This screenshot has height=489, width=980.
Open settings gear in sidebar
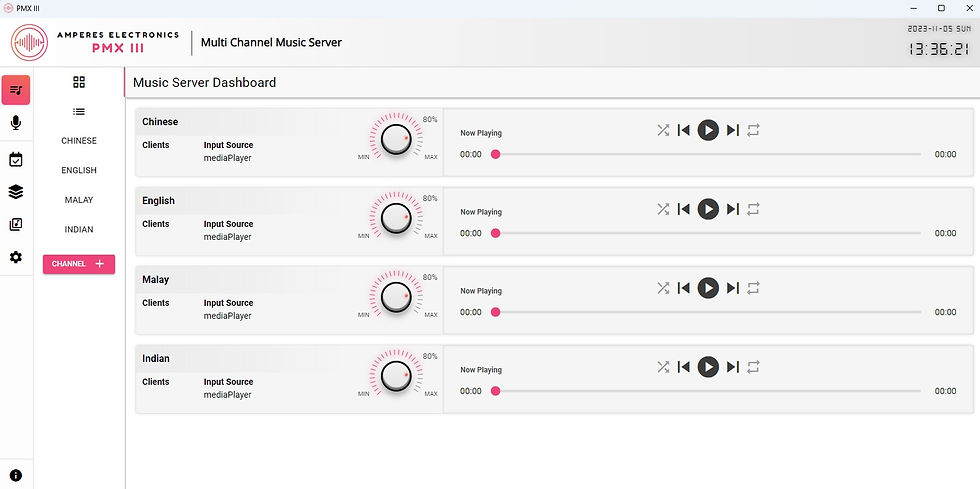coord(16,257)
